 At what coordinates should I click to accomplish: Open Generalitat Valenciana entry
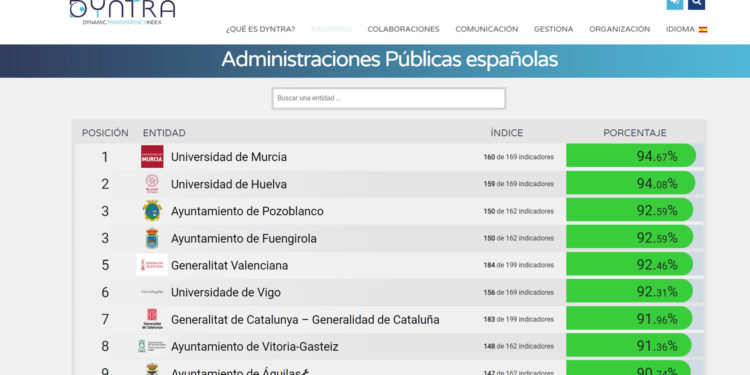coord(230,265)
